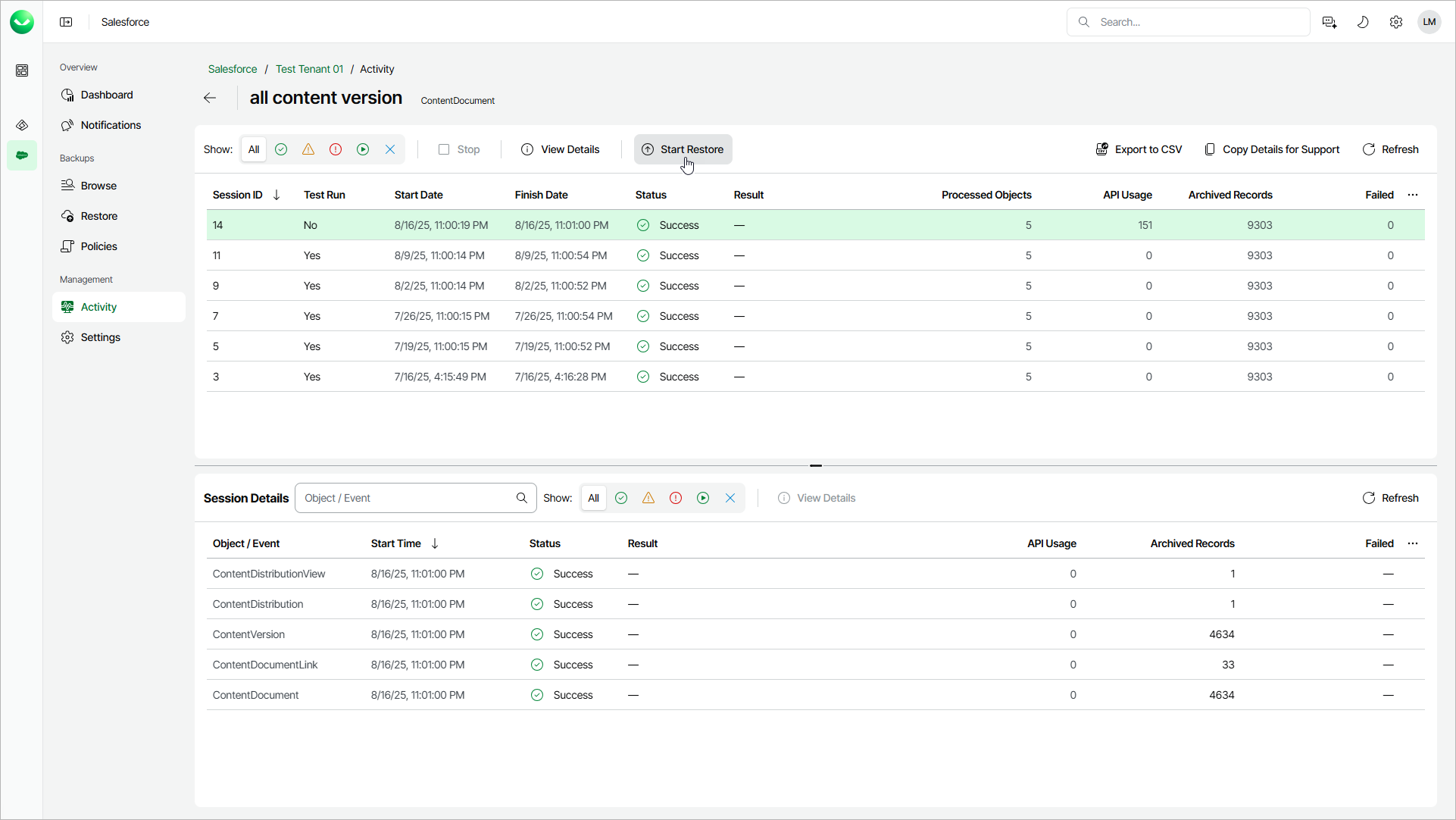This screenshot has height=820, width=1456.
Task: Select the All filter in sessions toolbar
Action: (x=254, y=149)
